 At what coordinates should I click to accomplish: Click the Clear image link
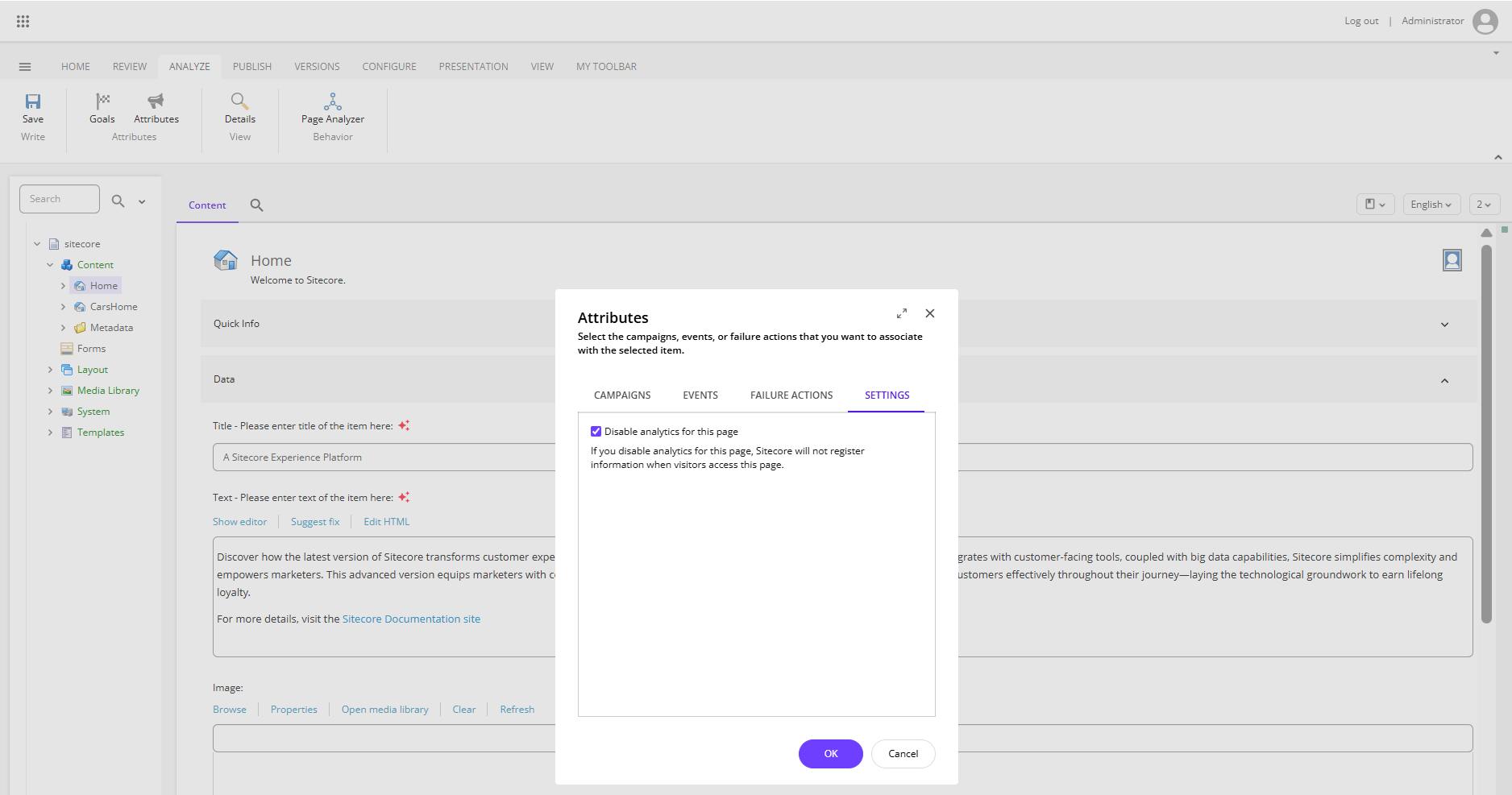click(464, 710)
